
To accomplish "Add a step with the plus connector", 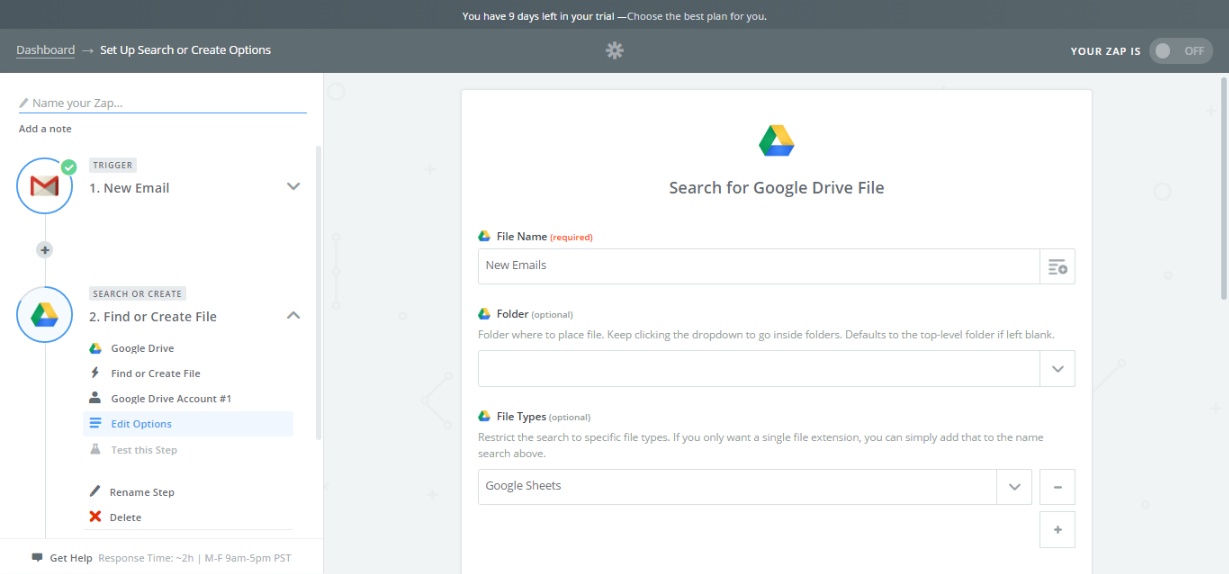I will (x=44, y=249).
